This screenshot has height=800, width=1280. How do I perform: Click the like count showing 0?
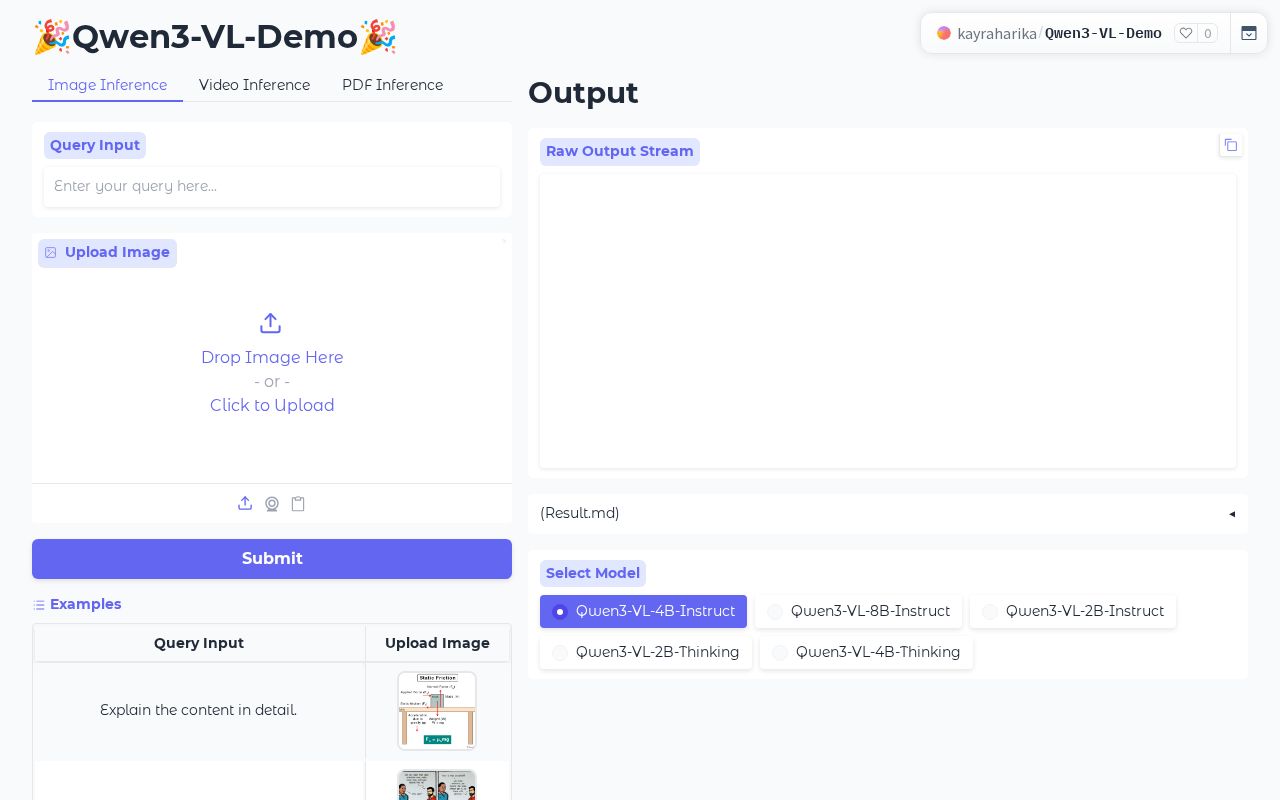(x=1208, y=33)
